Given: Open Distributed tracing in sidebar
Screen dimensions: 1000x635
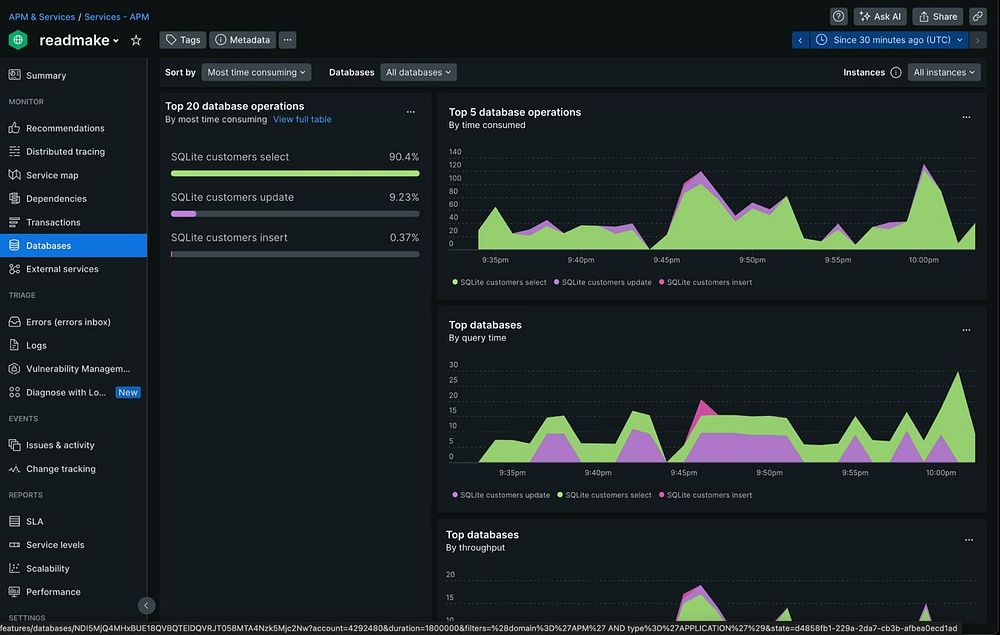Looking at the screenshot, I should tap(65, 152).
